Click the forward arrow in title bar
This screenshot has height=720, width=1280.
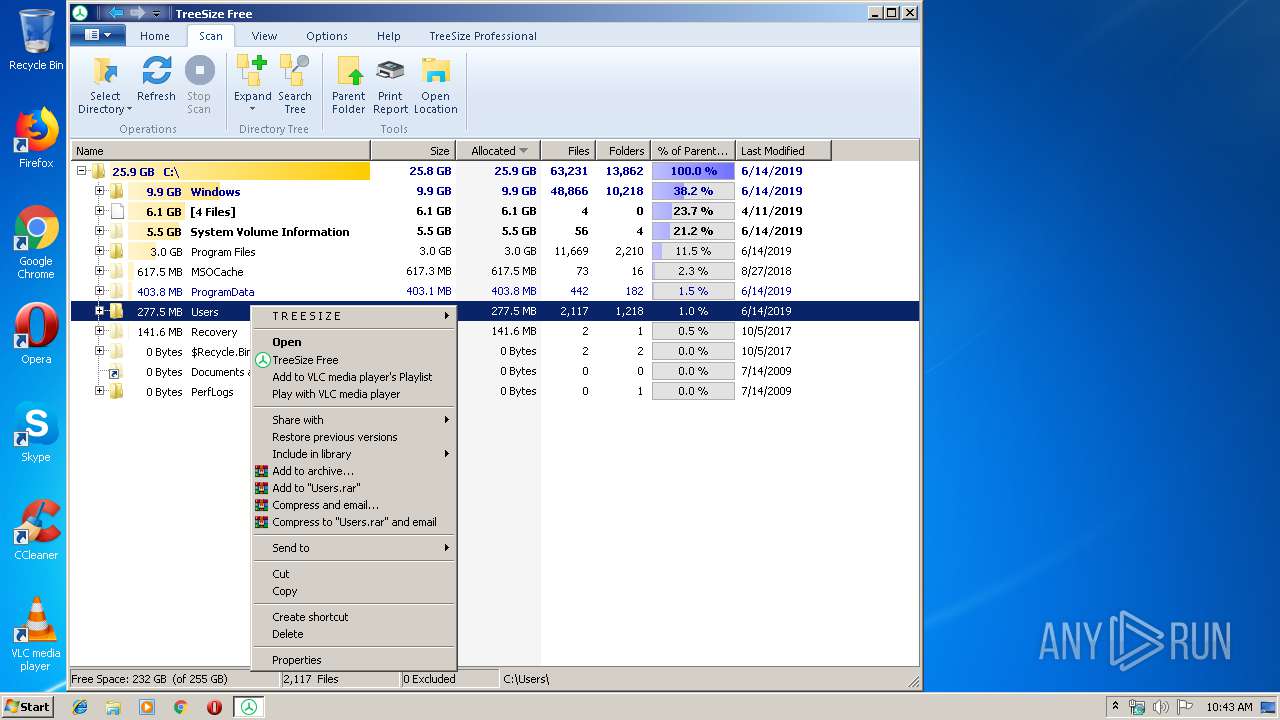137,13
